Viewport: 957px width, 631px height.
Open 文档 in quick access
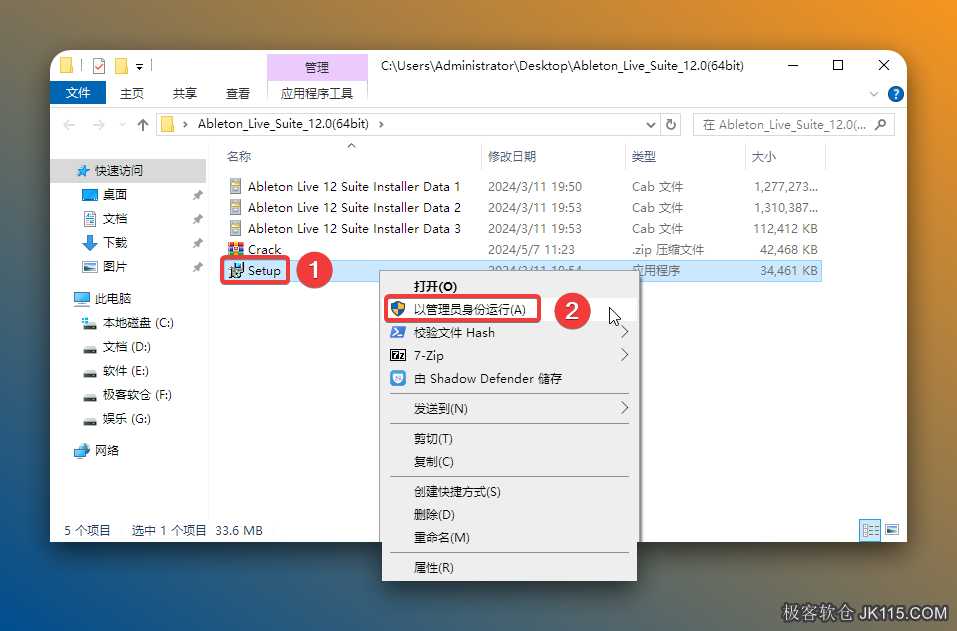115,218
